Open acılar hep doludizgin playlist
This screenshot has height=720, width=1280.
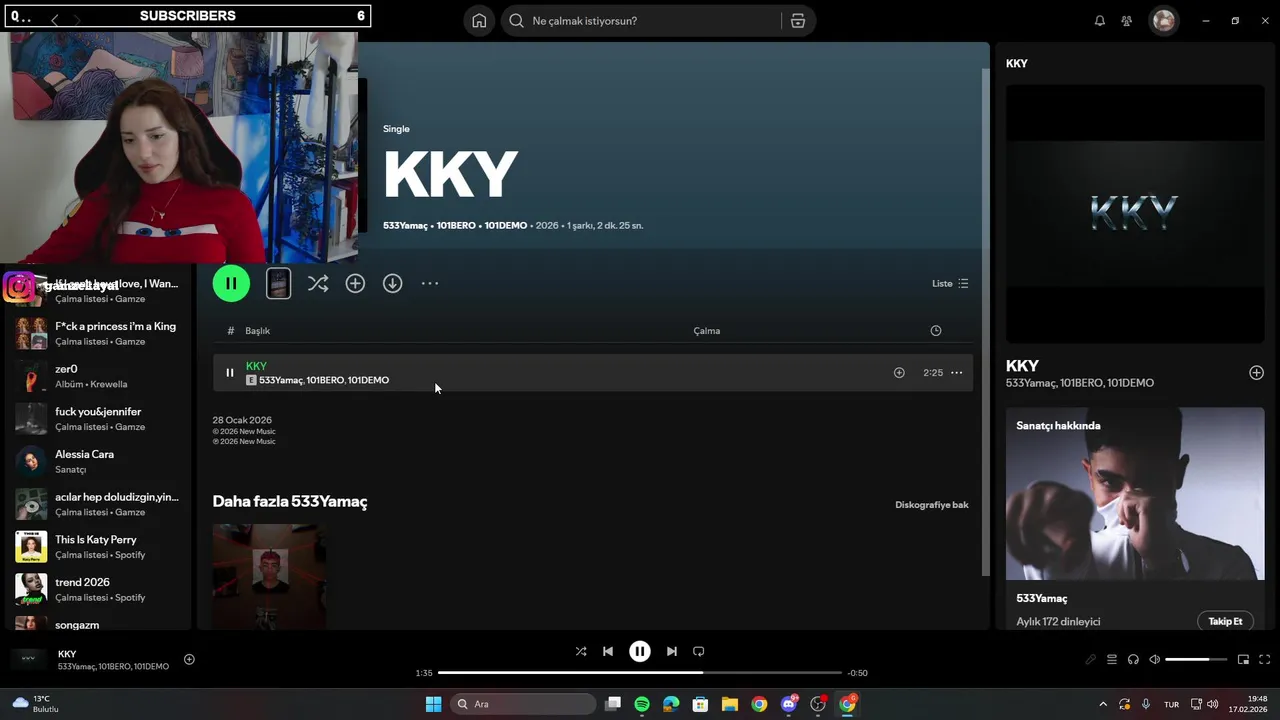(x=97, y=504)
